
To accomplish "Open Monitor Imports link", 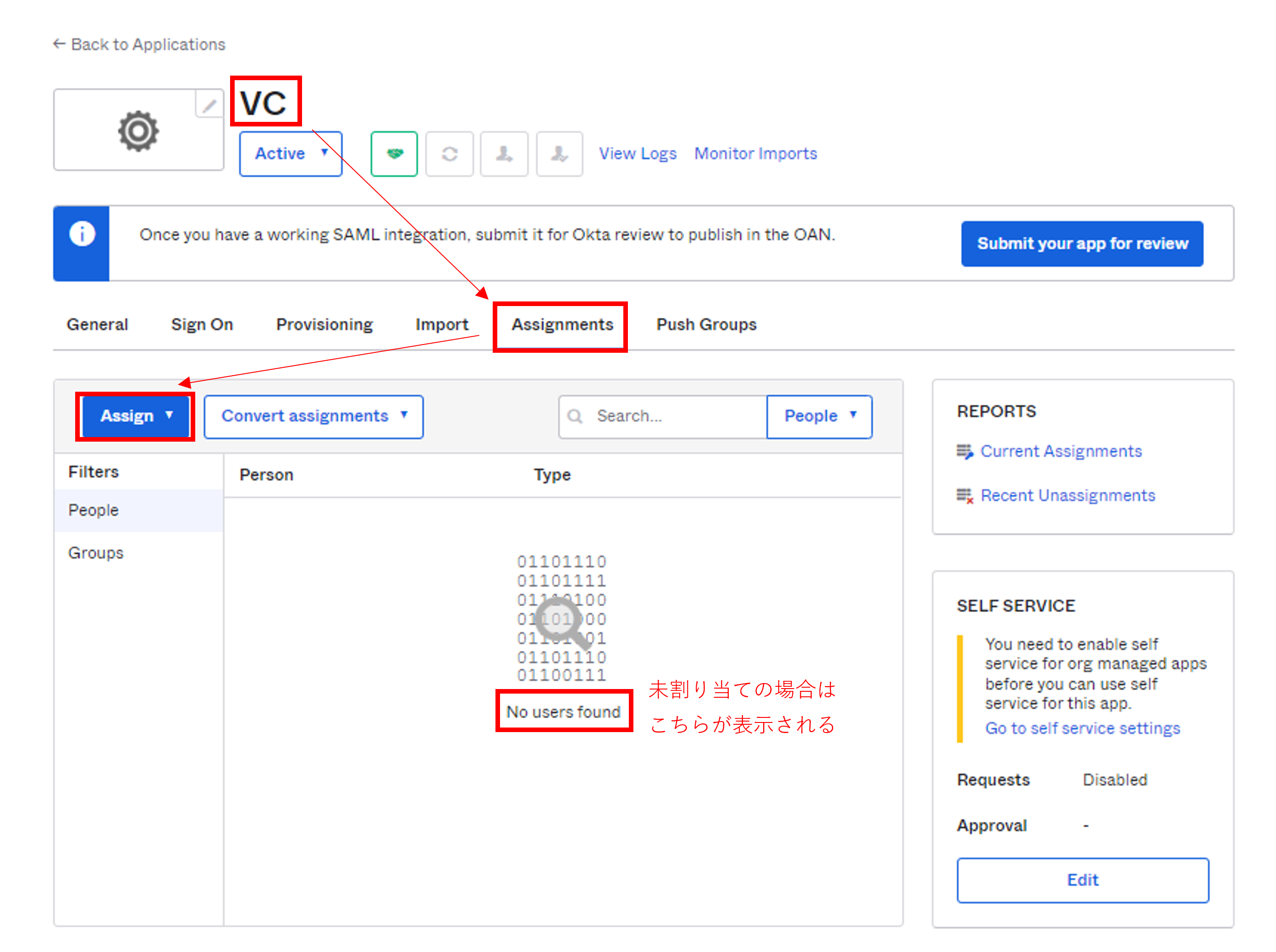I will click(755, 154).
